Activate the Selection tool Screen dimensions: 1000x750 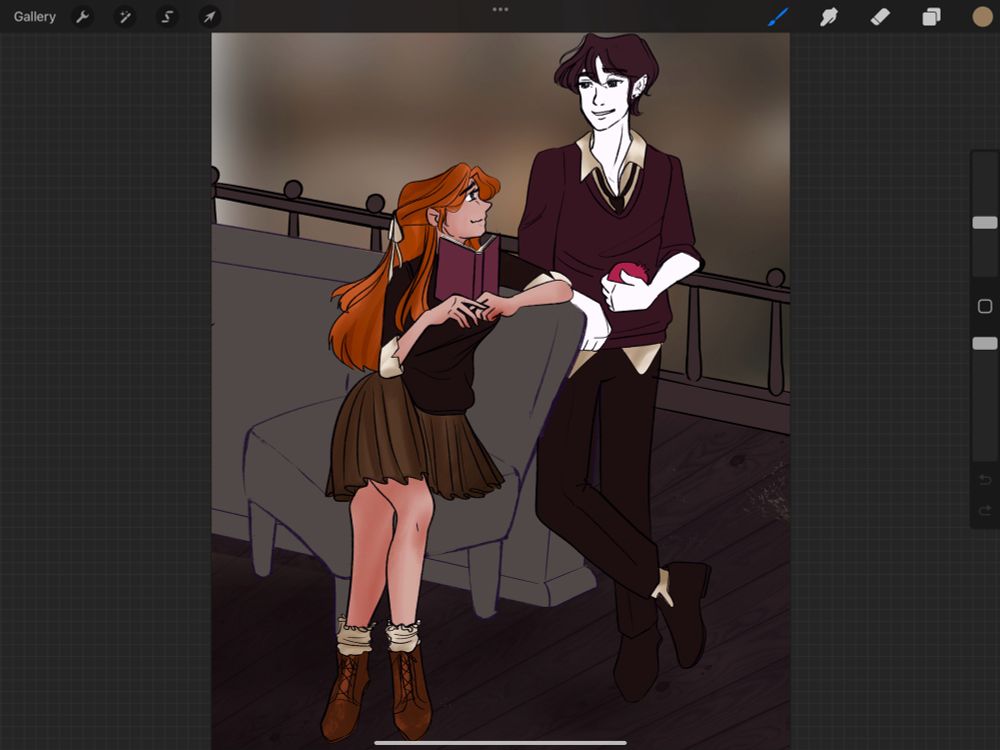point(167,17)
